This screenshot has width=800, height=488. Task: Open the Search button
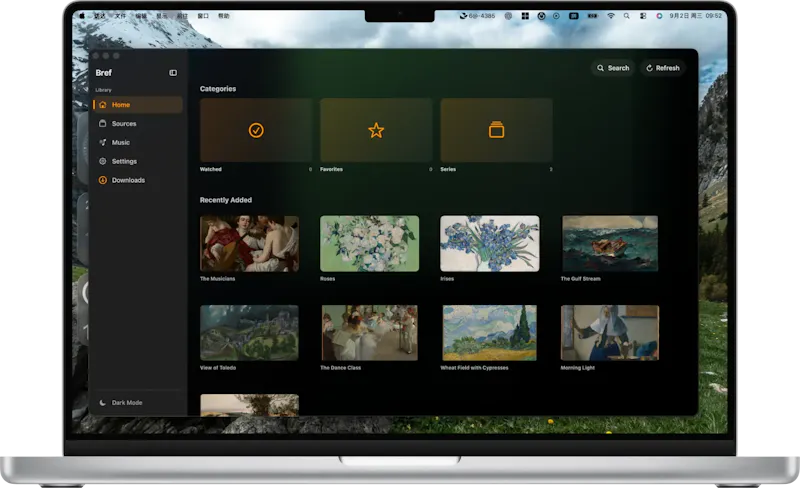(613, 68)
